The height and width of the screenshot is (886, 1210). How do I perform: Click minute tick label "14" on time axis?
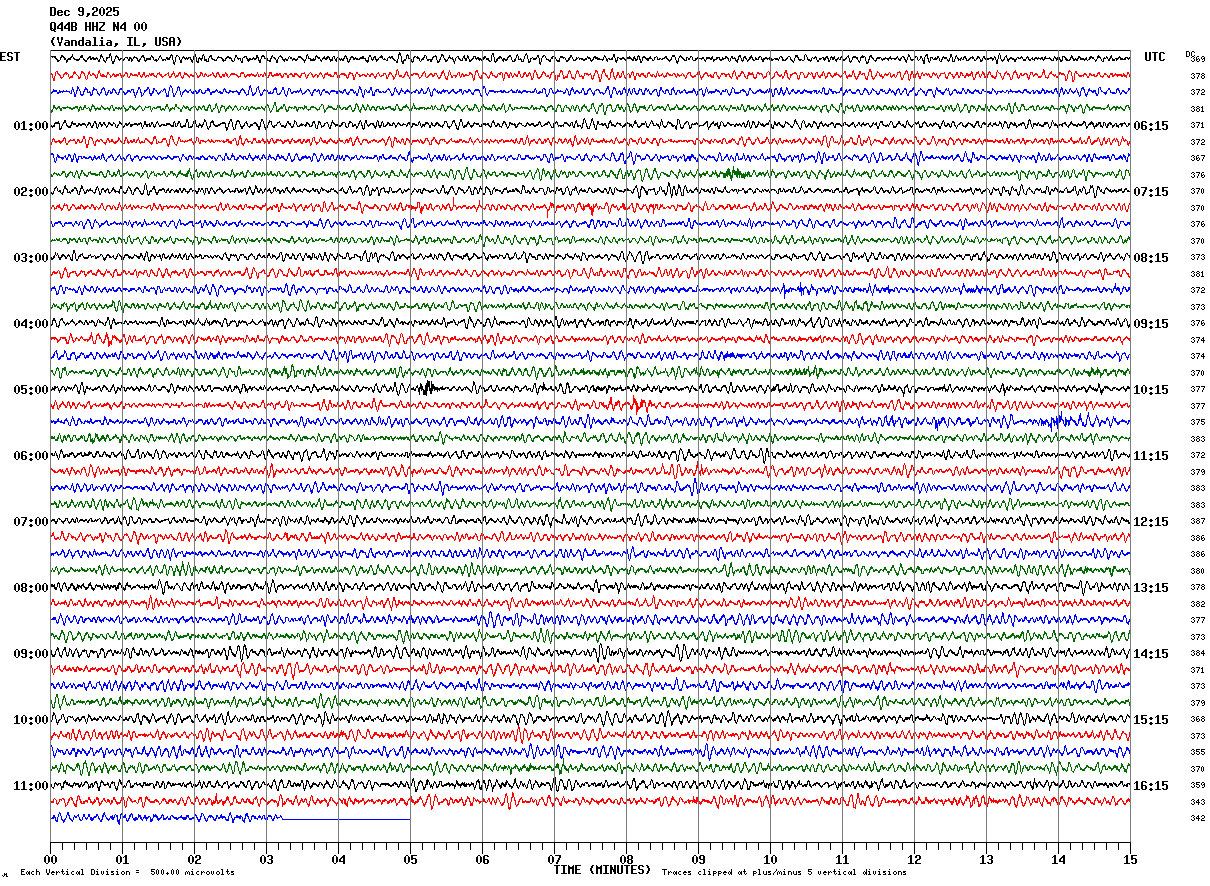point(1058,859)
